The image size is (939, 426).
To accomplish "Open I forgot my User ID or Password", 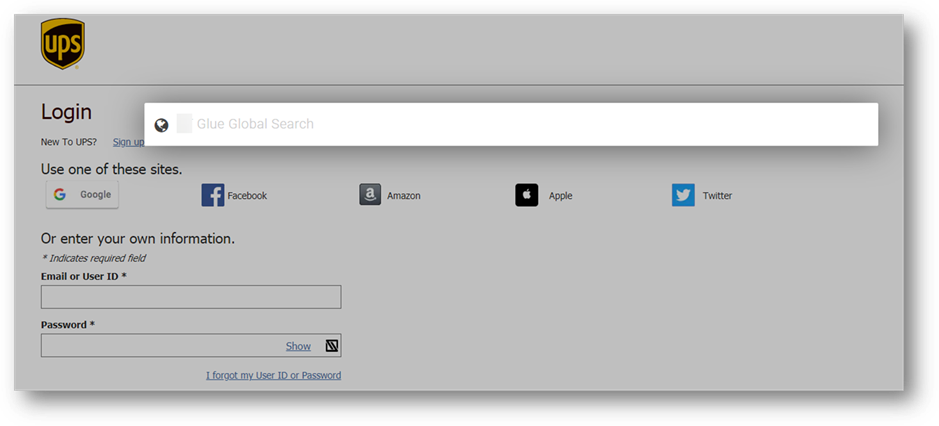I will 274,376.
